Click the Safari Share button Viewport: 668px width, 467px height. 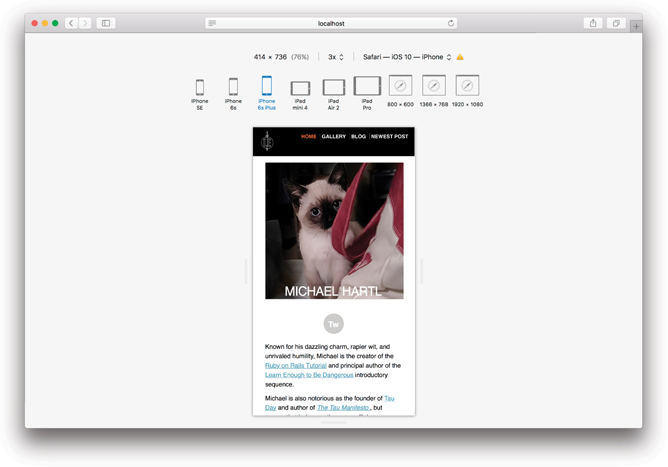click(593, 23)
